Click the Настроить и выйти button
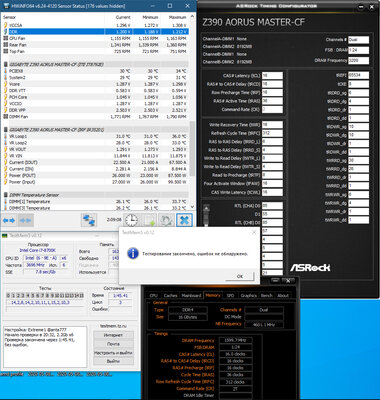Screen dimensions: 380x400 (x=113, y=352)
